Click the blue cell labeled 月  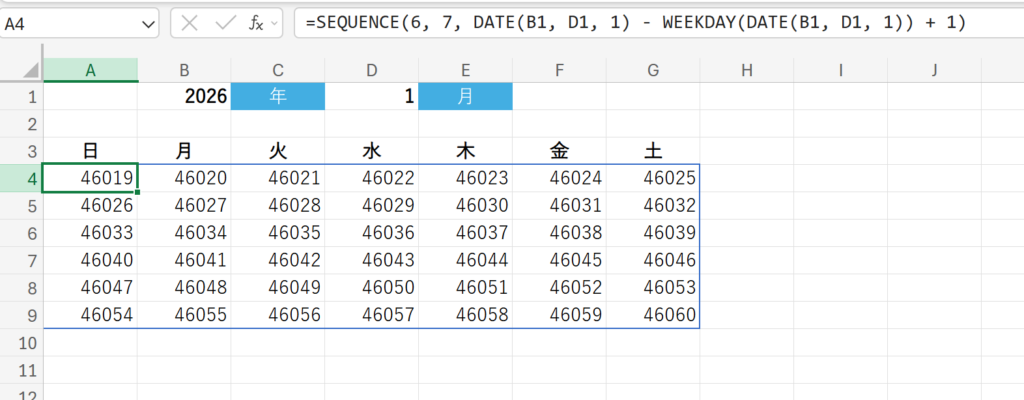[x=465, y=97]
